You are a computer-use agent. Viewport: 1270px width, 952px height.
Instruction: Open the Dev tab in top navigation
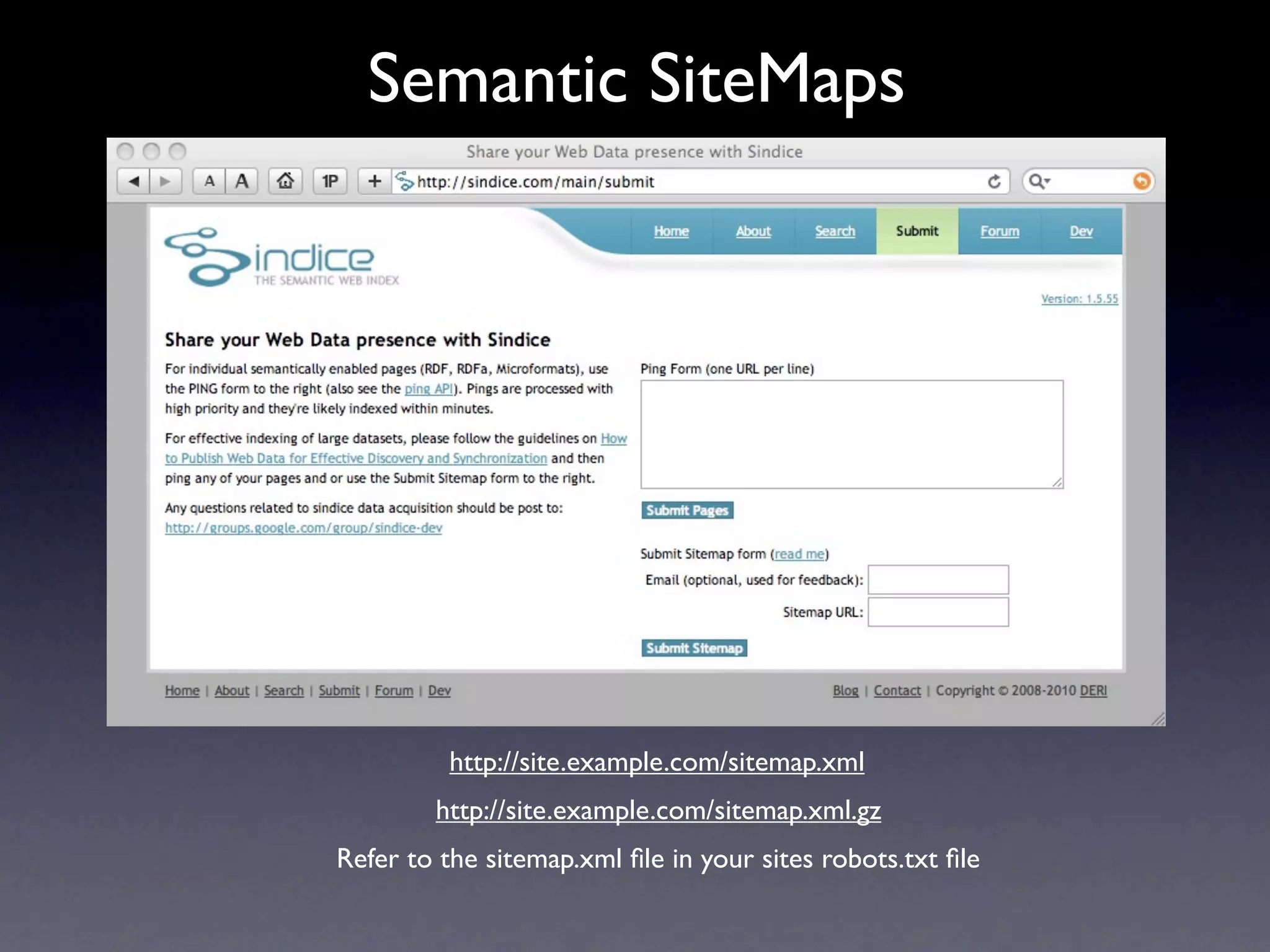pos(1081,231)
